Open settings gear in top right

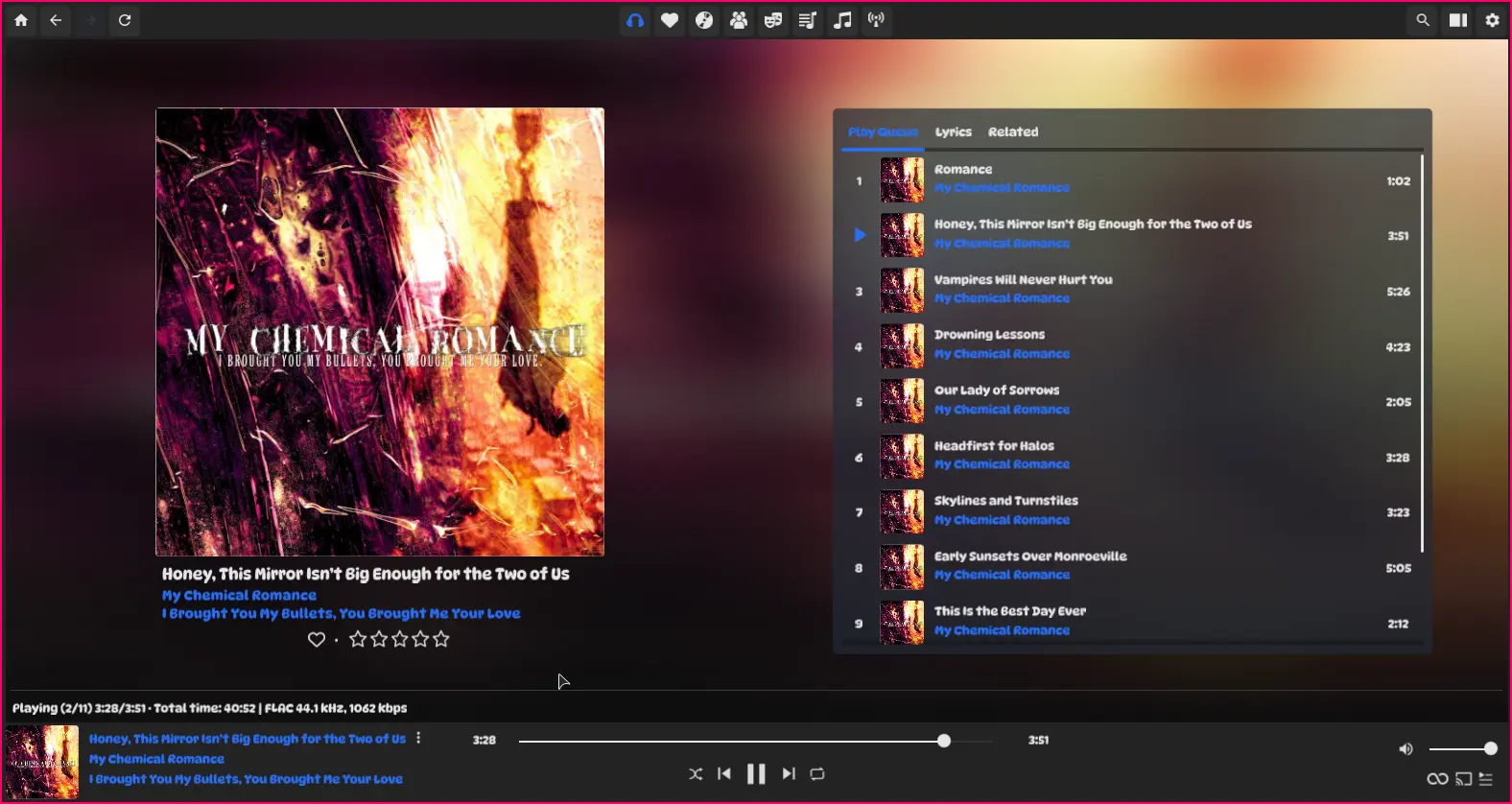pos(1493,20)
